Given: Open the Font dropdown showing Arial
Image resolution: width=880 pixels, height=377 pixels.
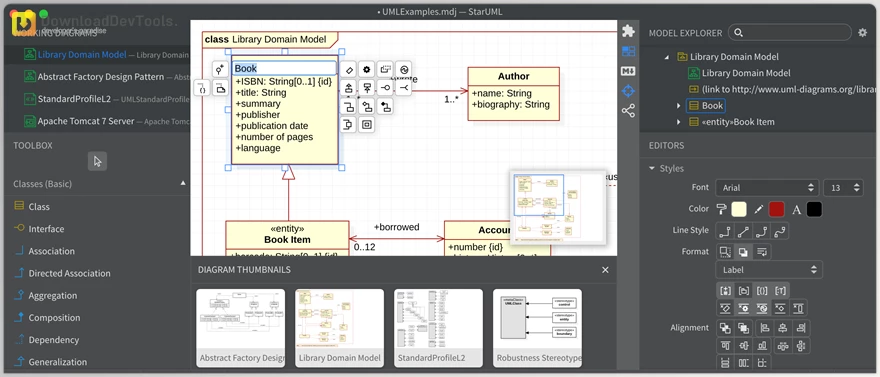Looking at the screenshot, I should (767, 188).
